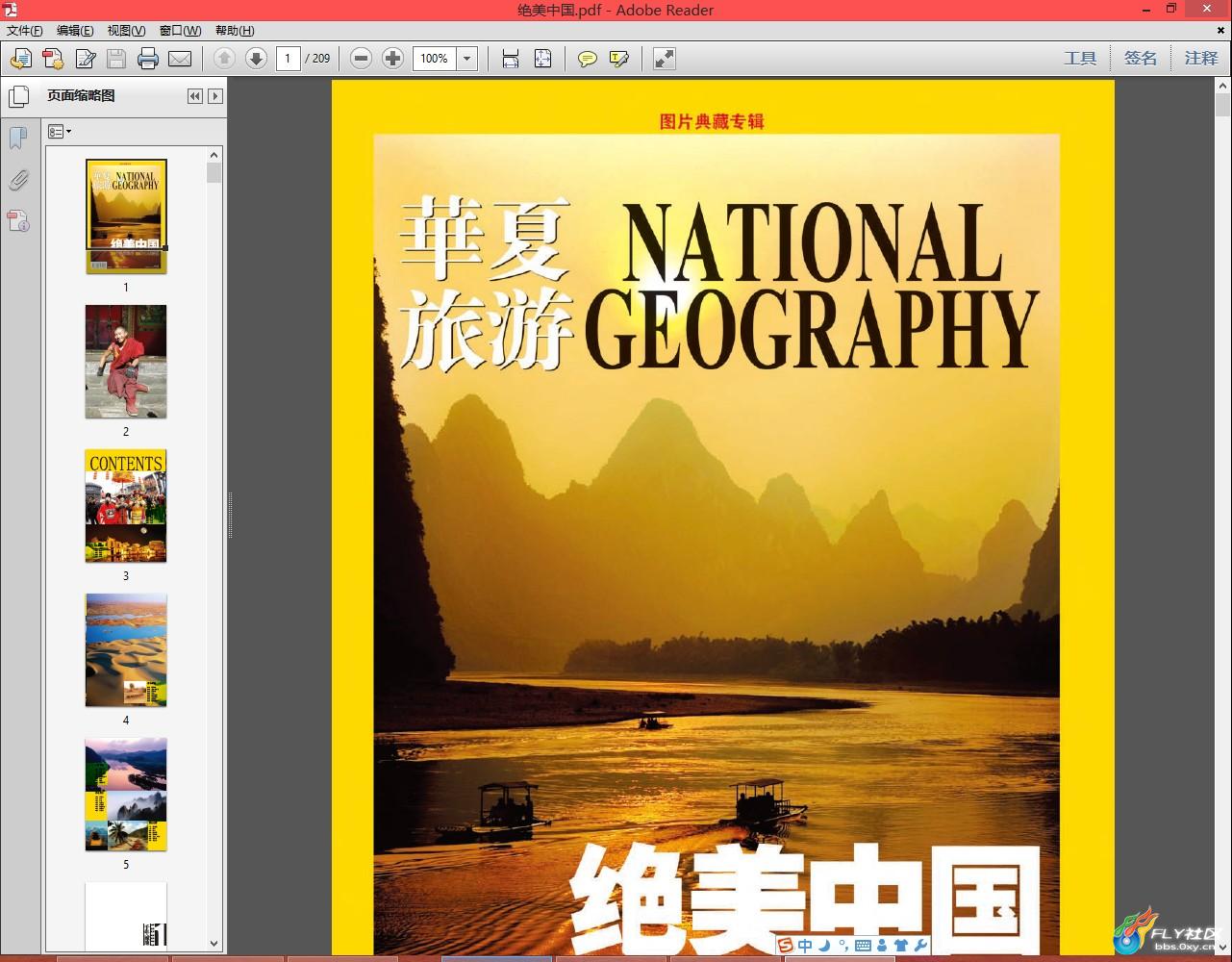Click the Fit one full page icon

543,59
